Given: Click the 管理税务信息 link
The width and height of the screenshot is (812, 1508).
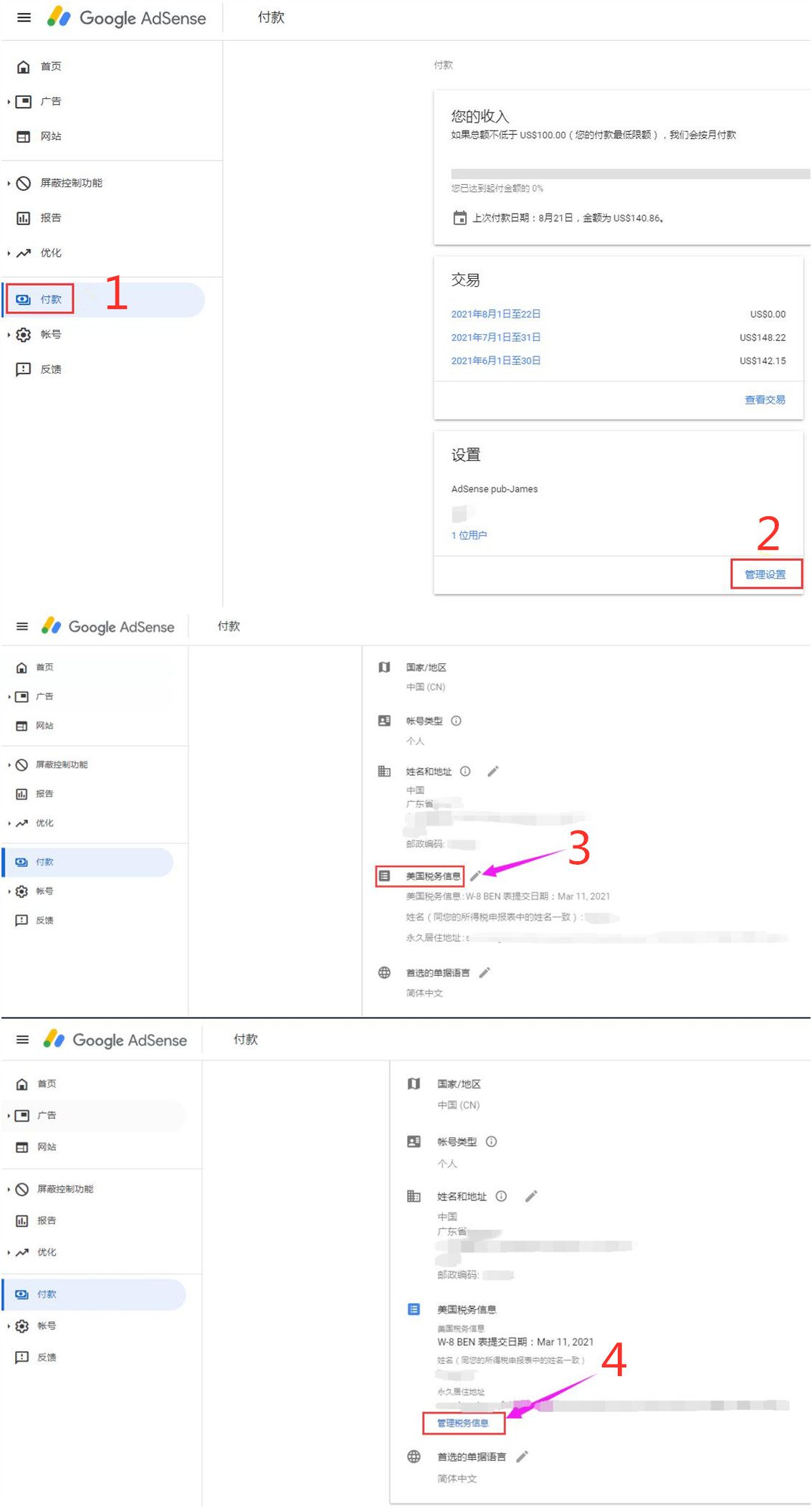Looking at the screenshot, I should tap(463, 1423).
